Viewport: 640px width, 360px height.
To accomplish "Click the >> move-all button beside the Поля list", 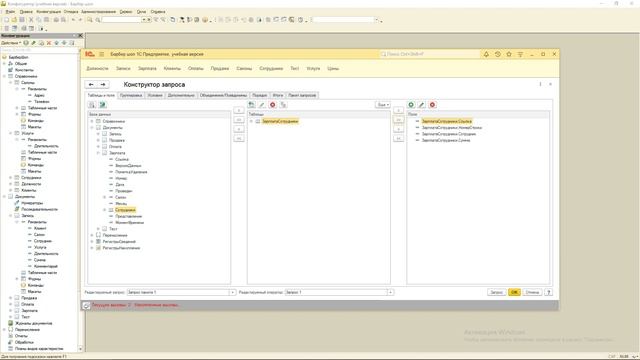I will tap(398, 120).
